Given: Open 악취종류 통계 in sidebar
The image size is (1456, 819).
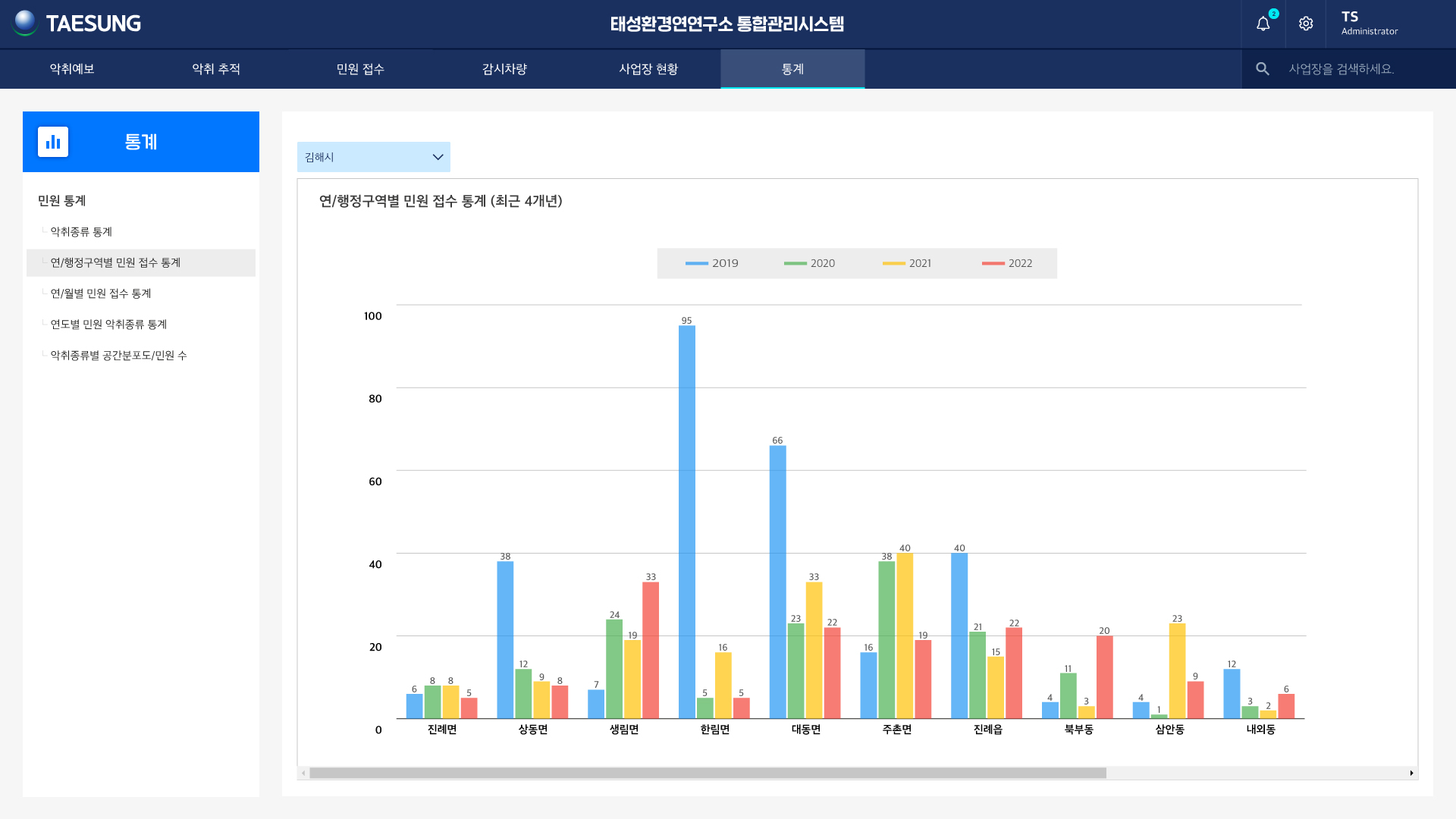Looking at the screenshot, I should pyautogui.click(x=81, y=232).
